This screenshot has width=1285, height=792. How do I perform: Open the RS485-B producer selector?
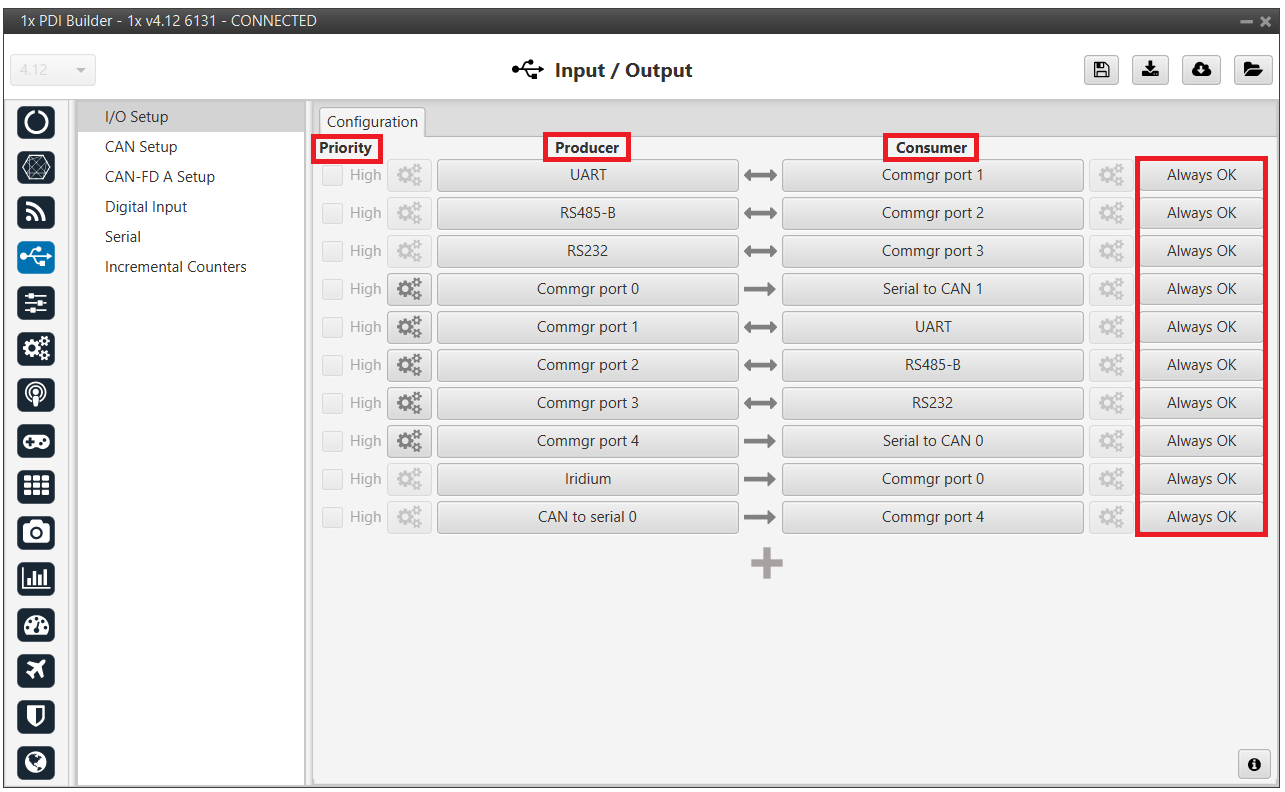[x=587, y=213]
